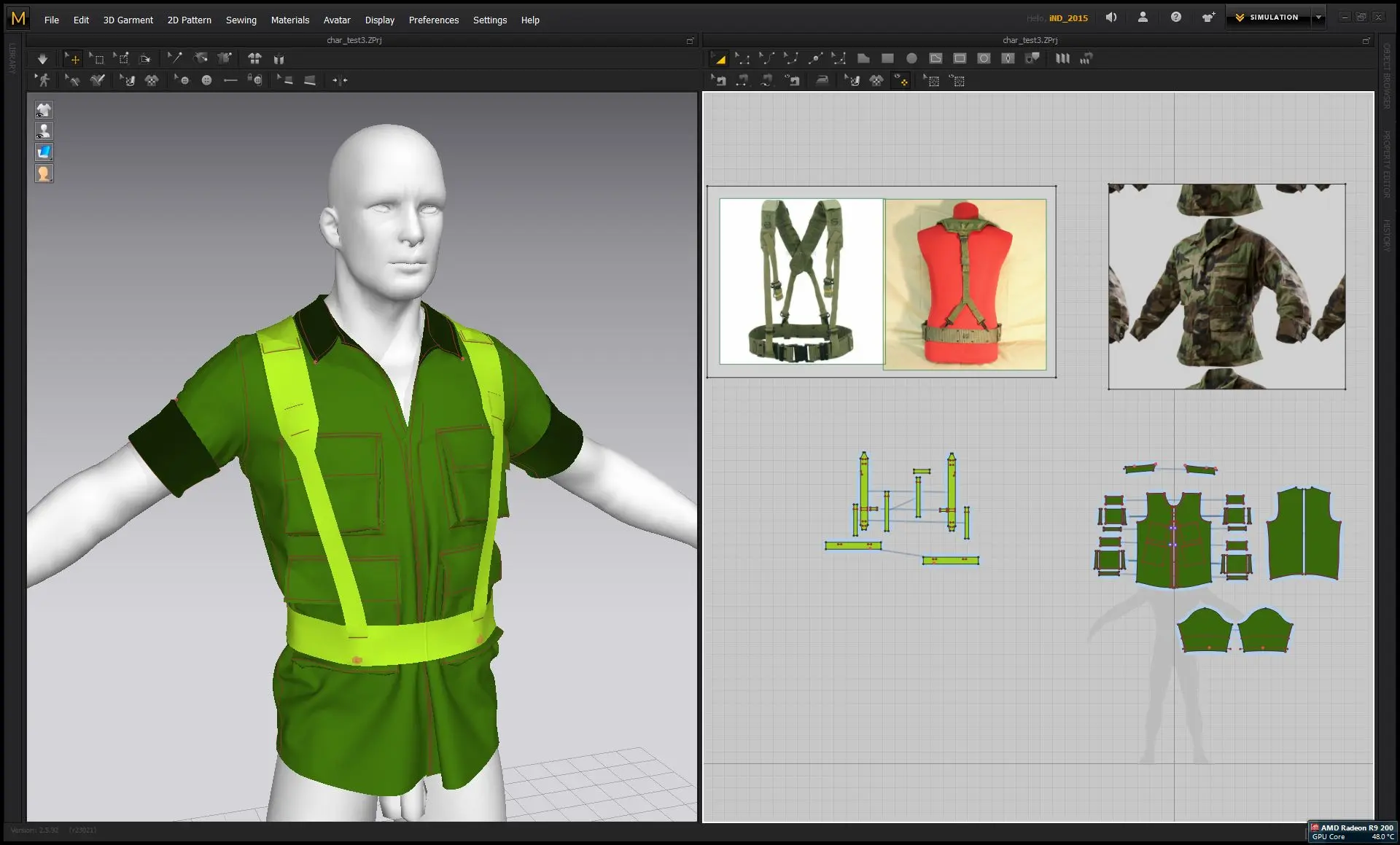The width and height of the screenshot is (1400, 845).
Task: Select the Steam iron tool
Action: [822, 81]
